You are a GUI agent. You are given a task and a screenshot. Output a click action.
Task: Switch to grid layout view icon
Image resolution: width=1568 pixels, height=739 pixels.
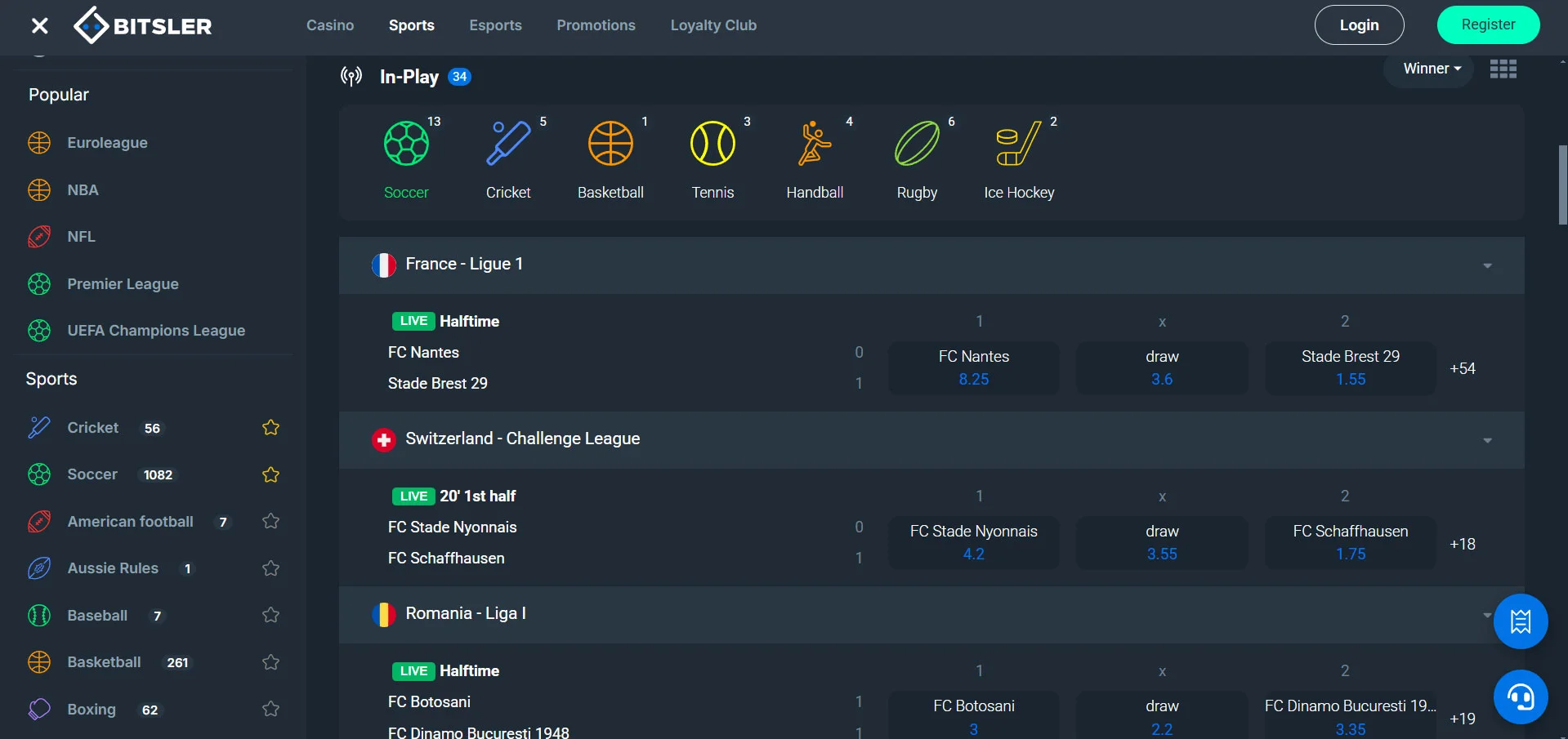pyautogui.click(x=1503, y=69)
